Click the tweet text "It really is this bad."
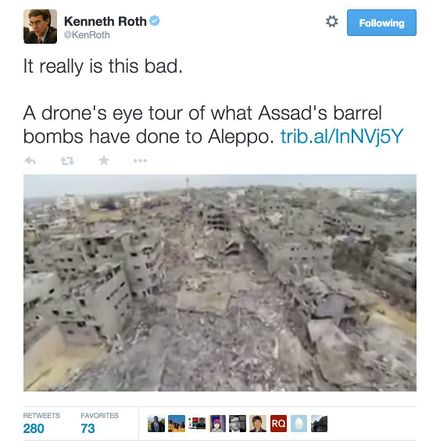The image size is (440, 447). pos(103,66)
